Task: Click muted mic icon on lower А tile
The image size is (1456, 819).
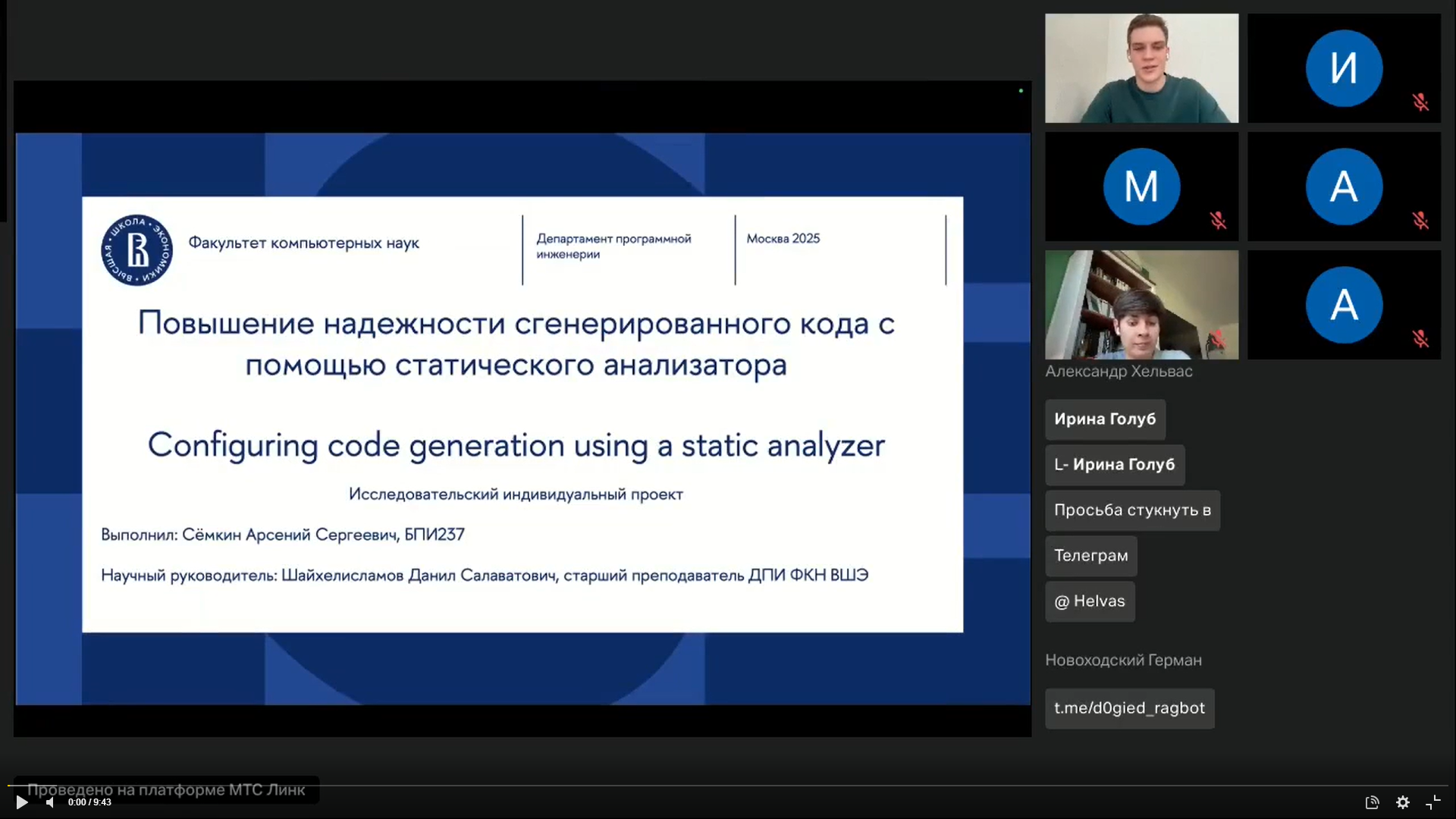Action: pos(1420,338)
